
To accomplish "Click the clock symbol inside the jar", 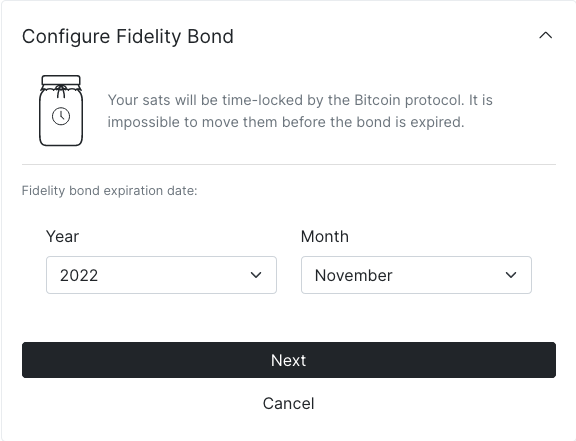I will [61, 116].
